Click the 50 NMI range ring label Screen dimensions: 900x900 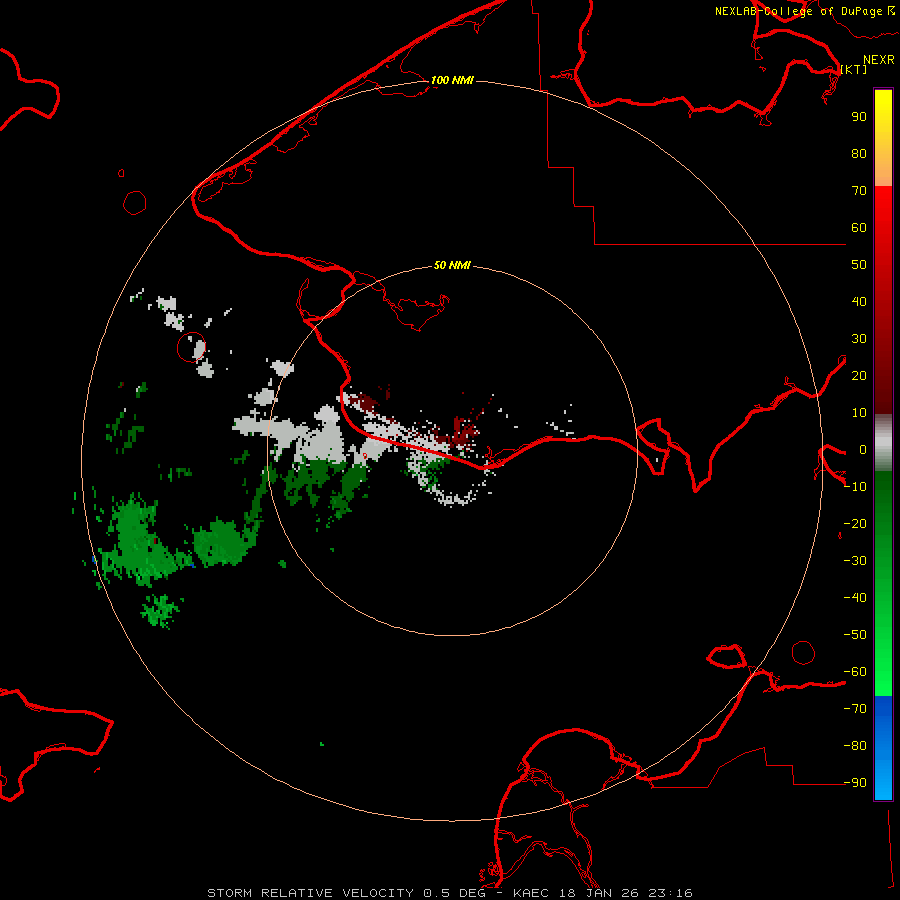452,265
